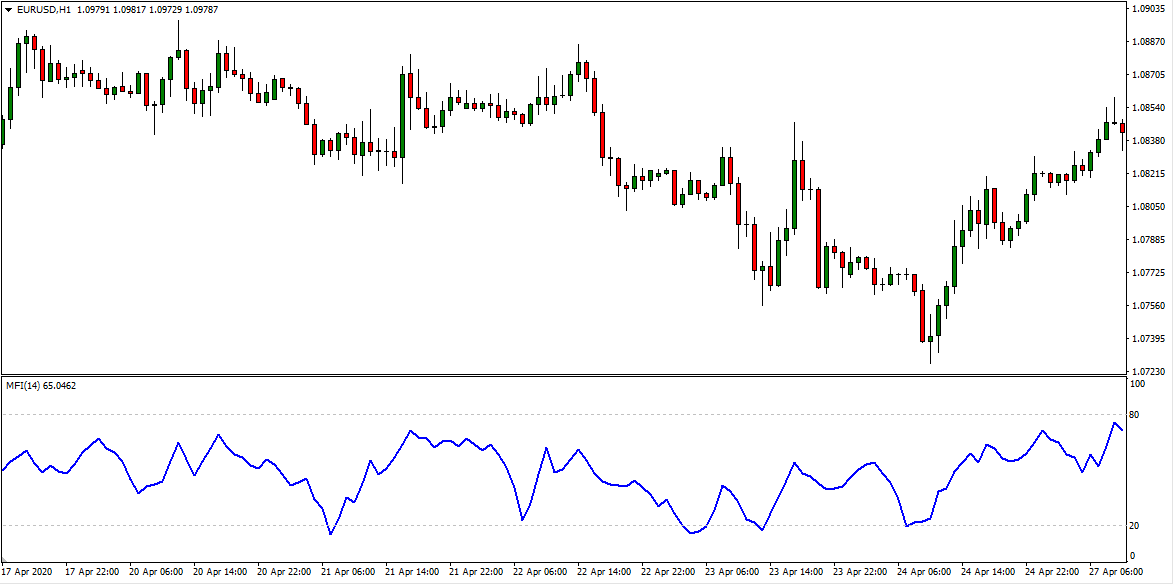Click the 1.07230 price scale label
The height and width of the screenshot is (584, 1173).
pos(1147,371)
